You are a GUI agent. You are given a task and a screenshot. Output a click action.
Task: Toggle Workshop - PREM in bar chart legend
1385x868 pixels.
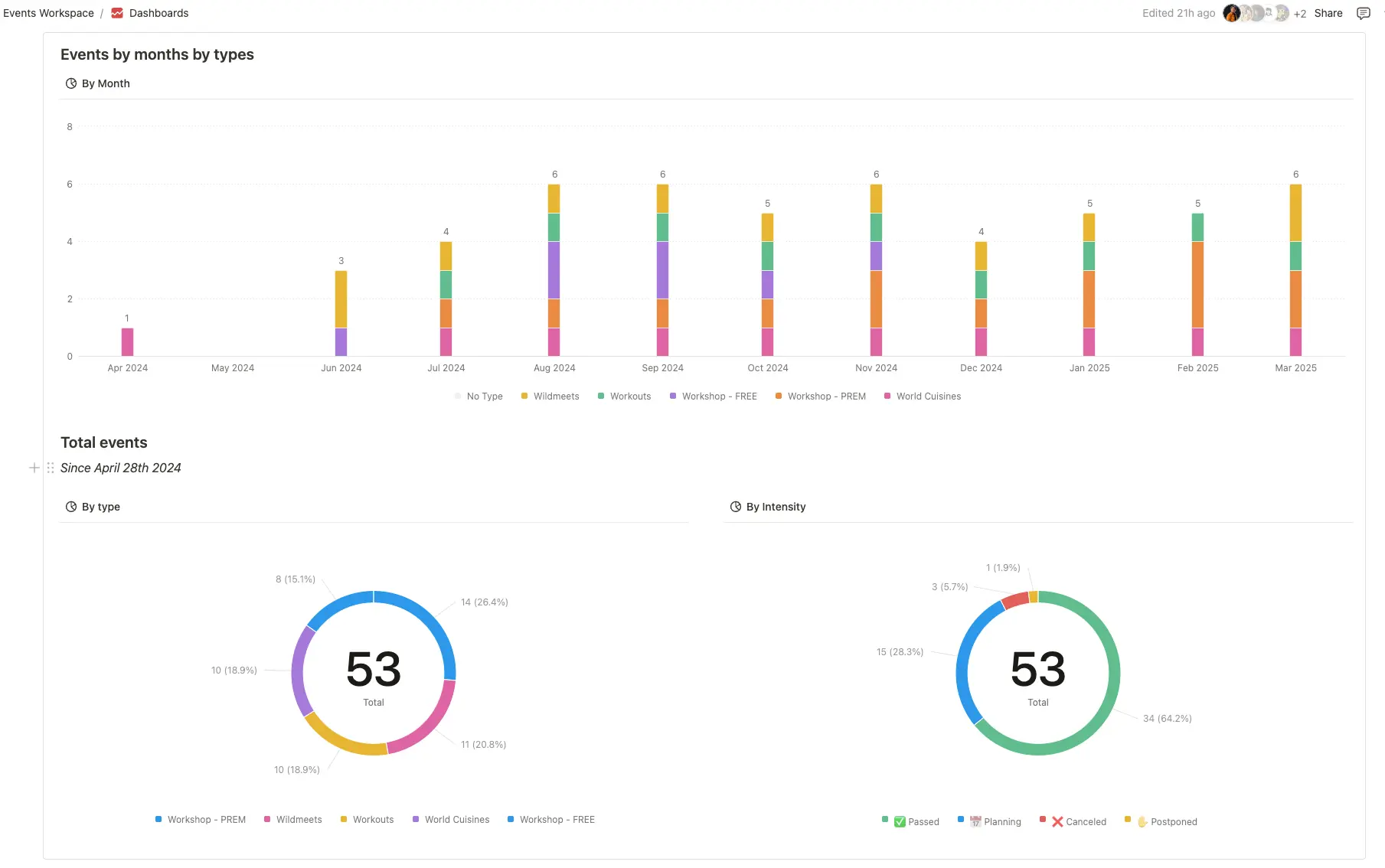click(x=820, y=396)
